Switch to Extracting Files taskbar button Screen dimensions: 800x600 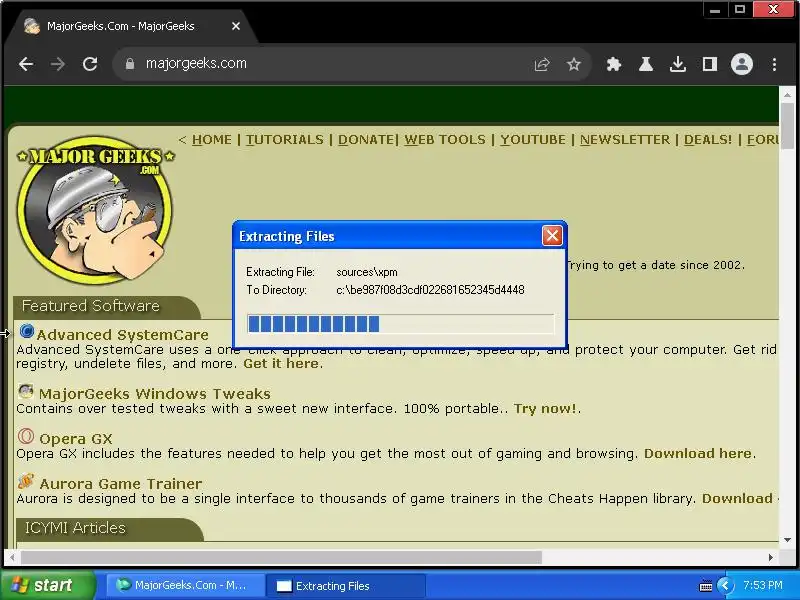[x=346, y=586]
